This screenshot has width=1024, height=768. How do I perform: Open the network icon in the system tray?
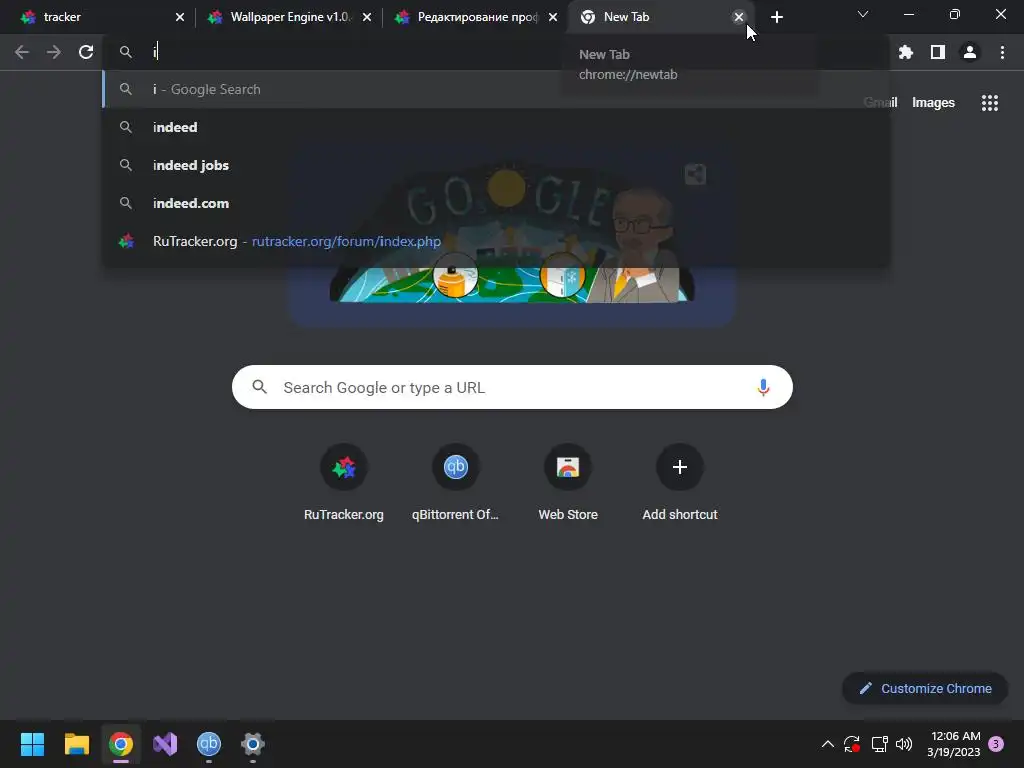(x=879, y=744)
